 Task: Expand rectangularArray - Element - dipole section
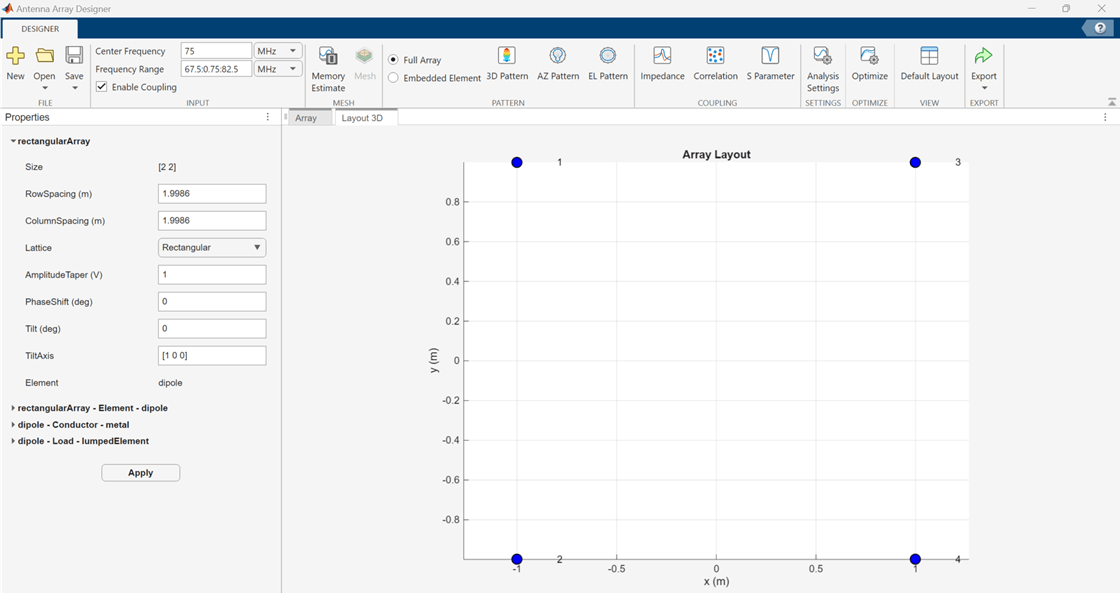(x=13, y=408)
